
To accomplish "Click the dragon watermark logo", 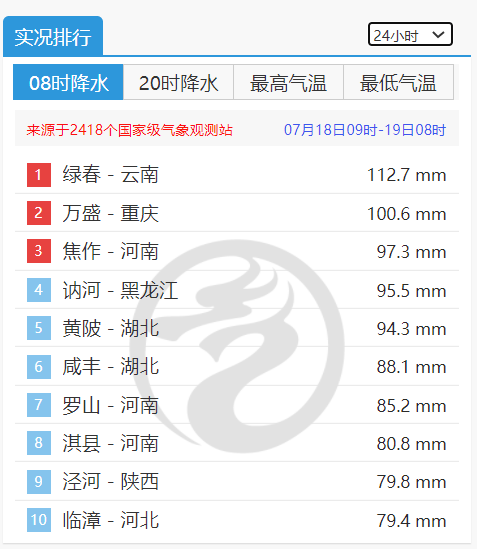I will click(x=237, y=346).
